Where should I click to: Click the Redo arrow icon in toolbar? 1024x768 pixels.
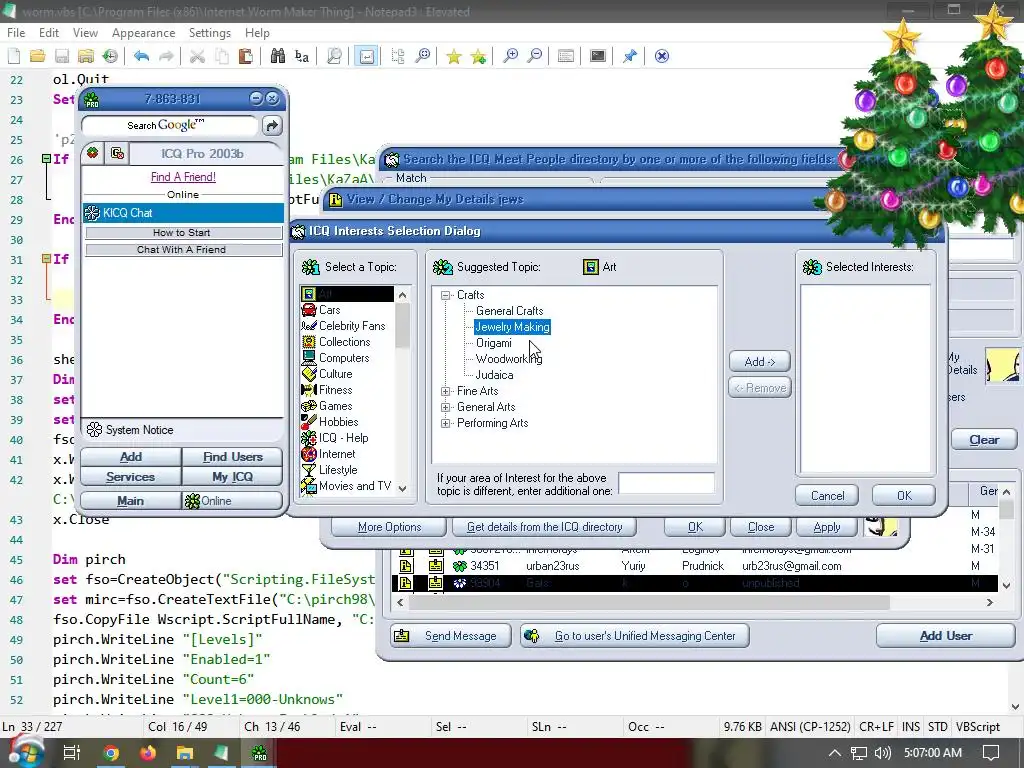[x=167, y=56]
